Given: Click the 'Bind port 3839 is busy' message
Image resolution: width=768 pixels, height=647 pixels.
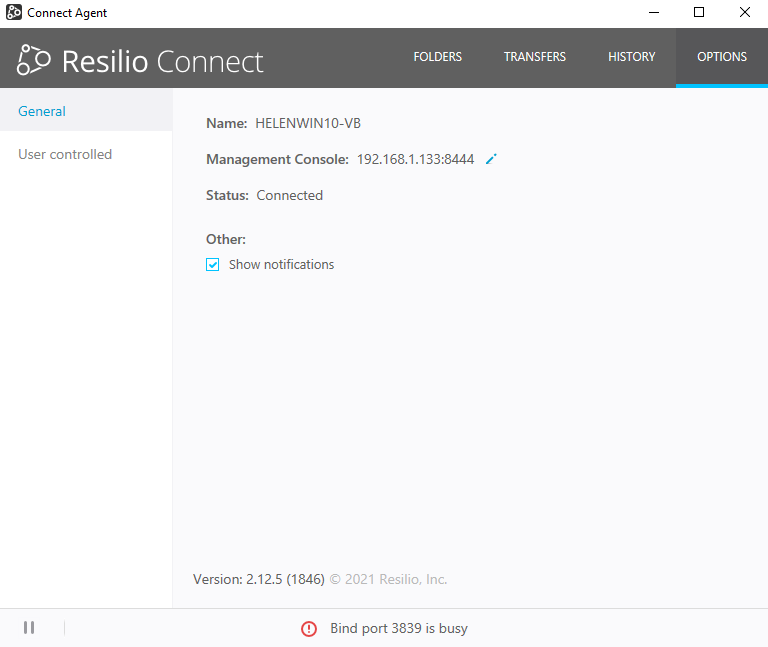Looking at the screenshot, I should click(x=398, y=629).
